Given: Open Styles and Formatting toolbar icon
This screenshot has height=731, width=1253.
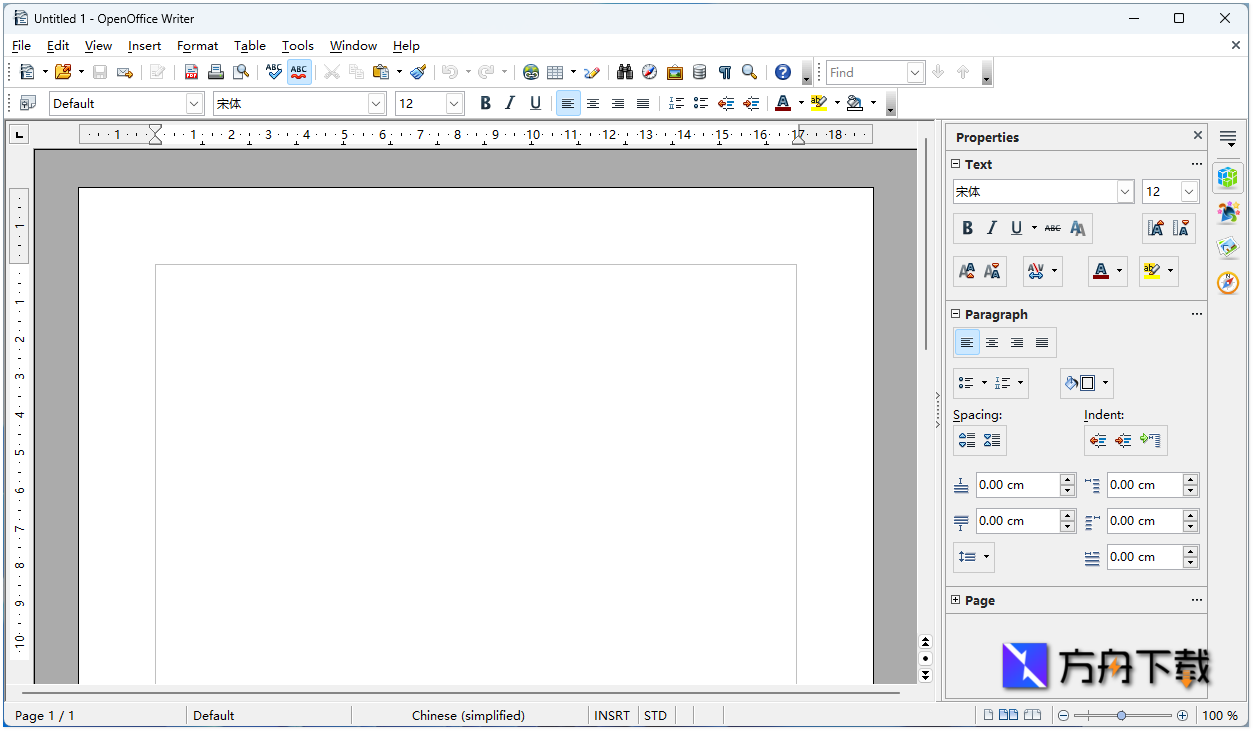Looking at the screenshot, I should tap(28, 103).
